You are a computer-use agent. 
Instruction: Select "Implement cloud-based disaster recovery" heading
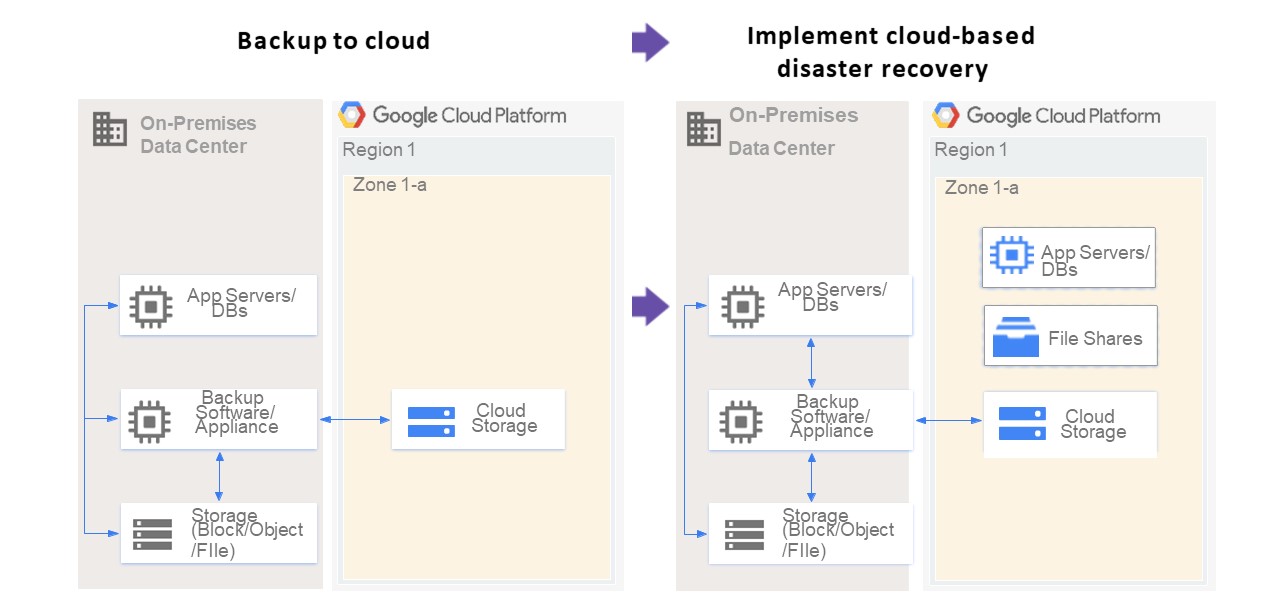point(890,52)
